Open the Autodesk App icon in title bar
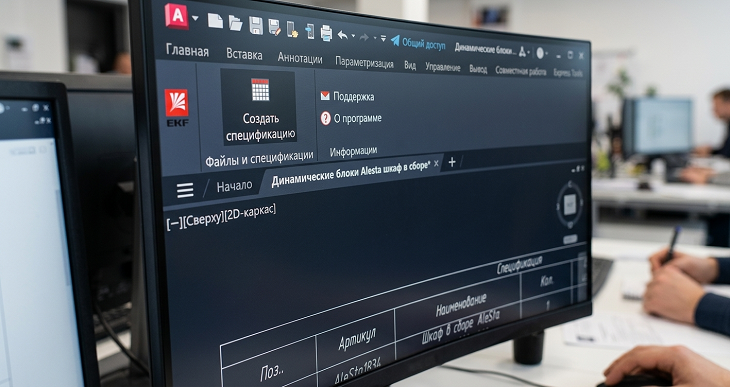Viewport: 730px width, 387px height. (x=522, y=53)
